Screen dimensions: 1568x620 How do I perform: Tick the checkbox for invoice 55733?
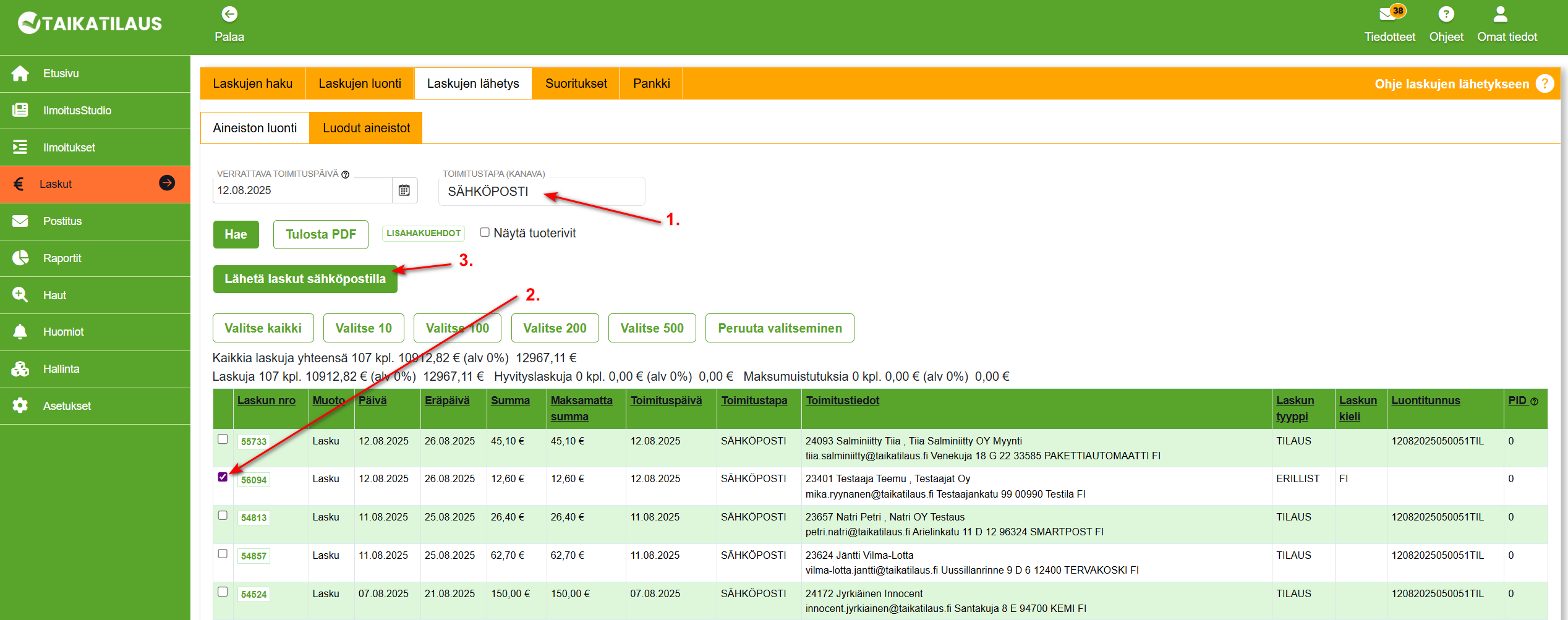[223, 439]
